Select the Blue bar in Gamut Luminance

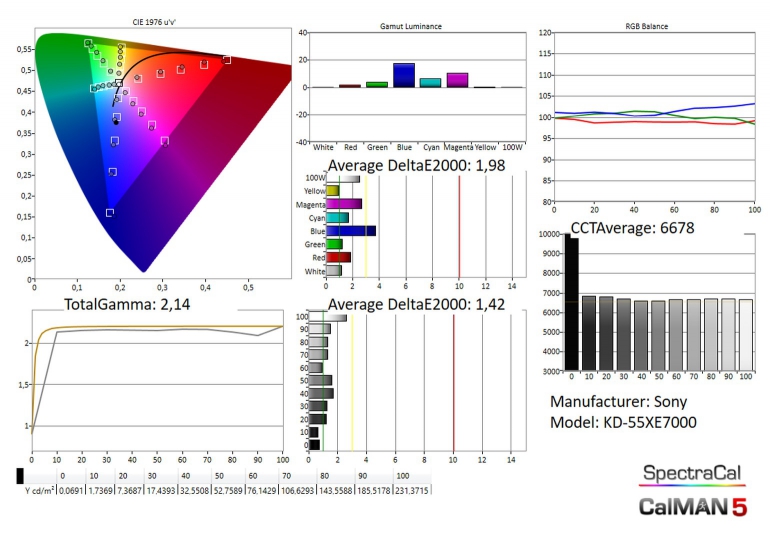[x=404, y=75]
